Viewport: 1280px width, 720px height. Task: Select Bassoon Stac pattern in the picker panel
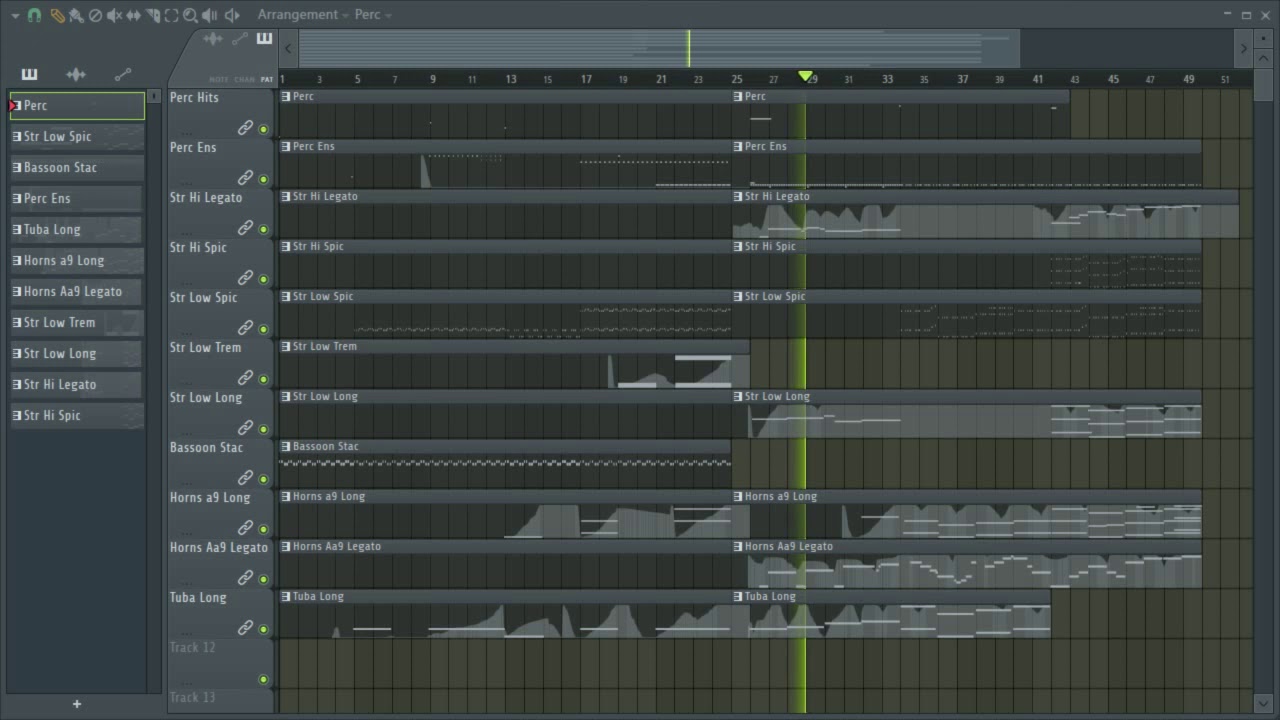click(77, 168)
